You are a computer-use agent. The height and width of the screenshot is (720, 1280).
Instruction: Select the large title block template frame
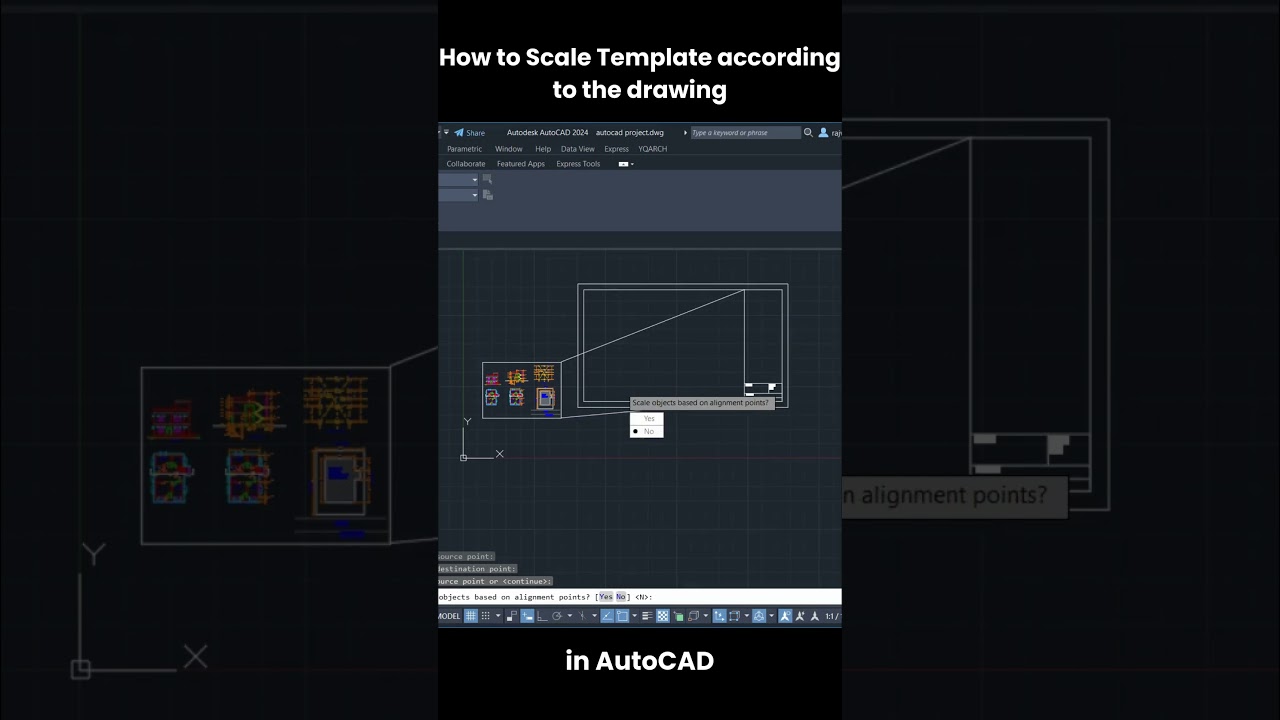(x=683, y=346)
